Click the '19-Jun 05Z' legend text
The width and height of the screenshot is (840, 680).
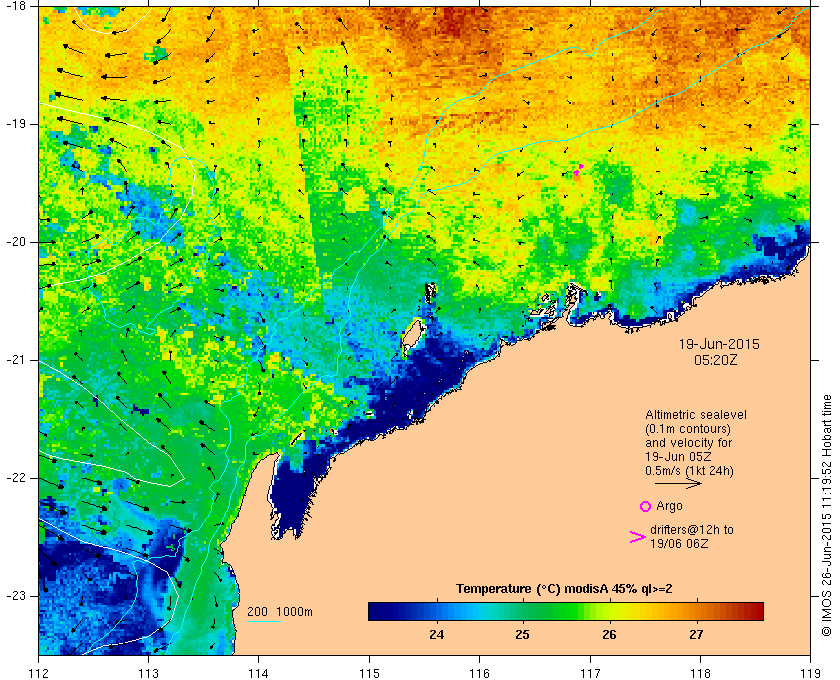(678, 457)
